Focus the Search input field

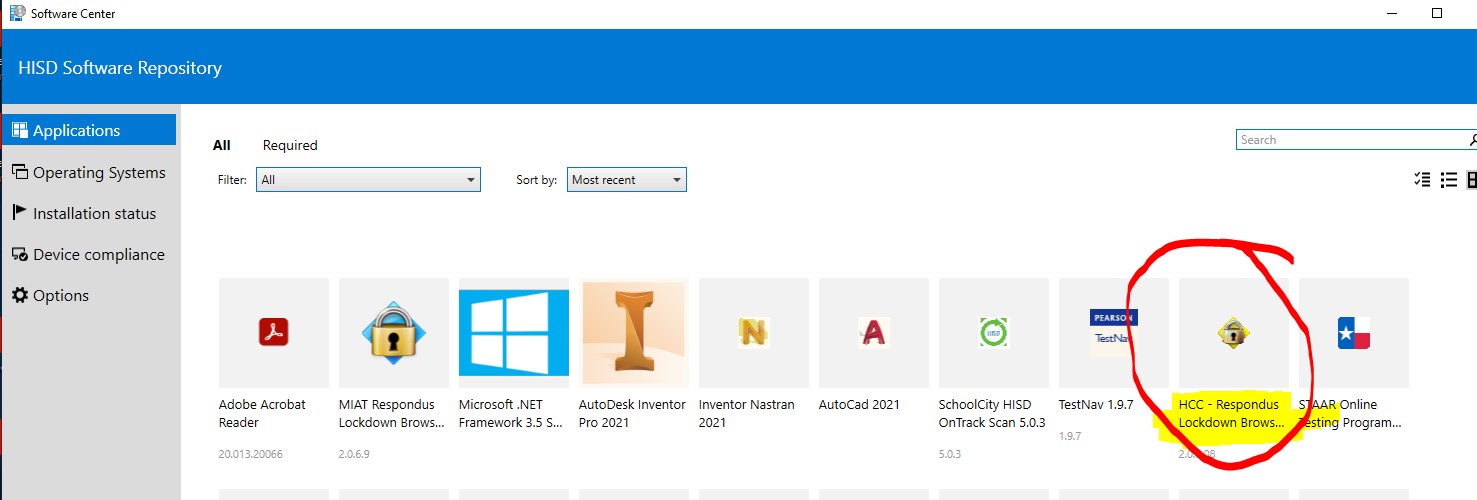point(1351,140)
